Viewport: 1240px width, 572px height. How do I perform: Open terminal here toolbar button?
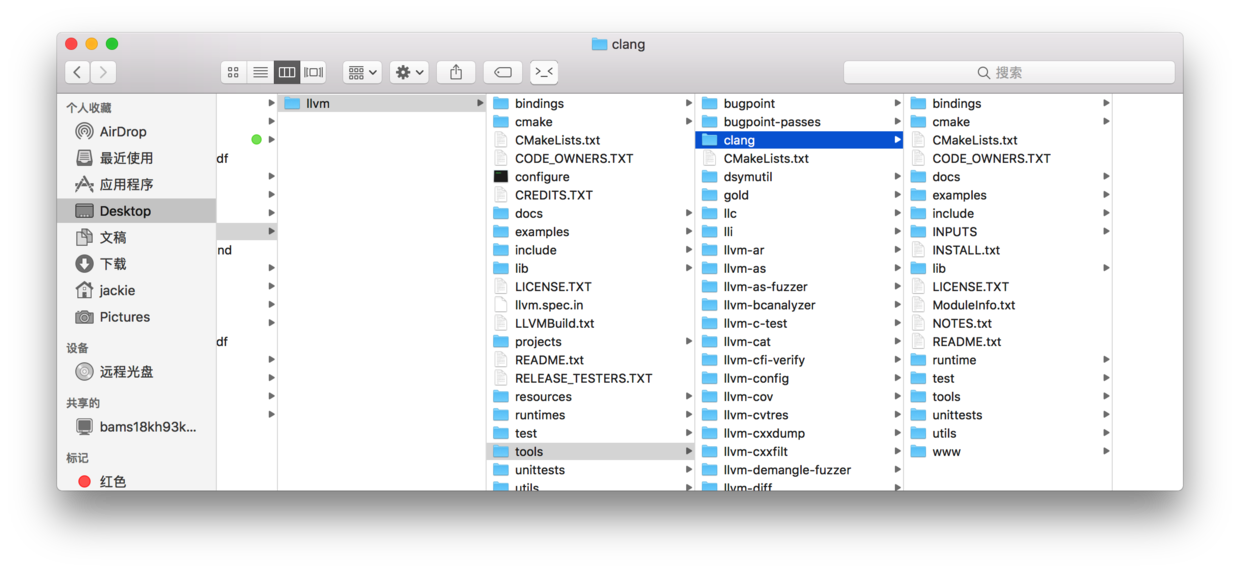[x=544, y=72]
